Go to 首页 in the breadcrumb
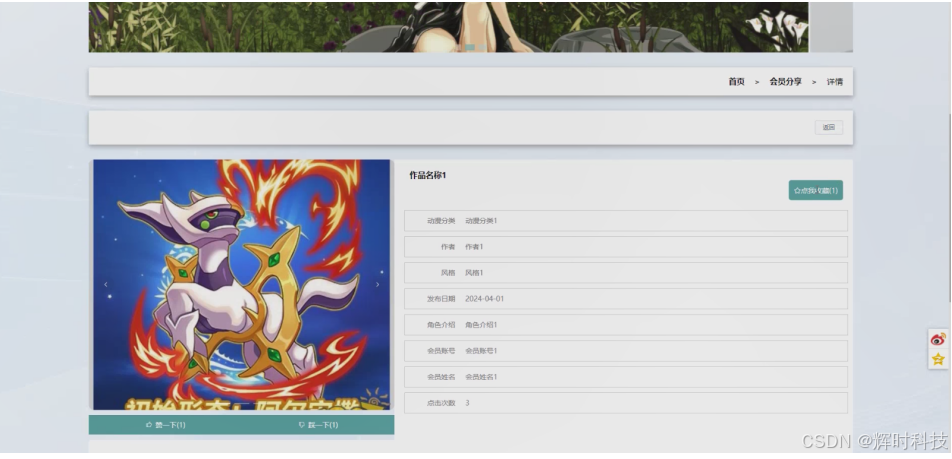 (x=736, y=81)
